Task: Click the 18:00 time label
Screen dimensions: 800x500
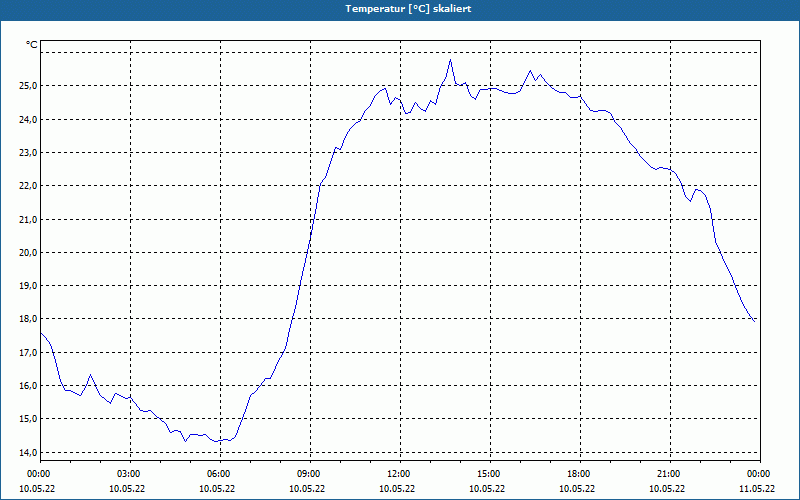Action: pyautogui.click(x=580, y=474)
